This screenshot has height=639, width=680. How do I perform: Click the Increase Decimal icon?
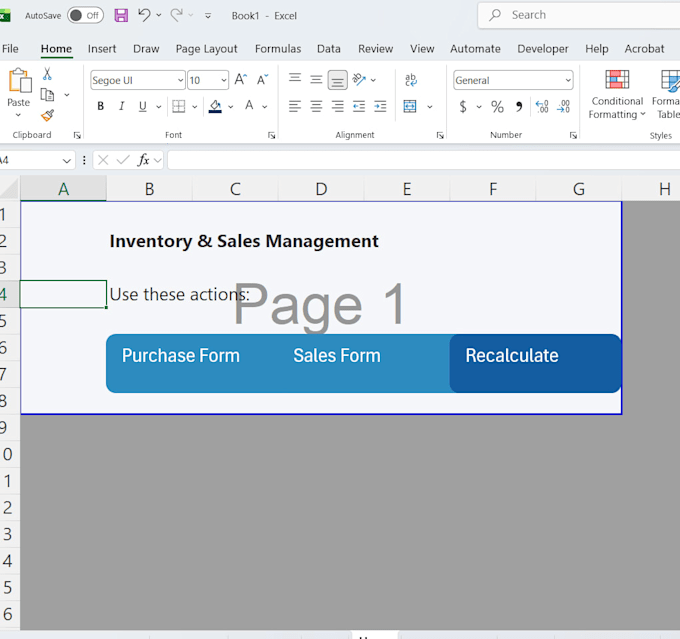542,106
